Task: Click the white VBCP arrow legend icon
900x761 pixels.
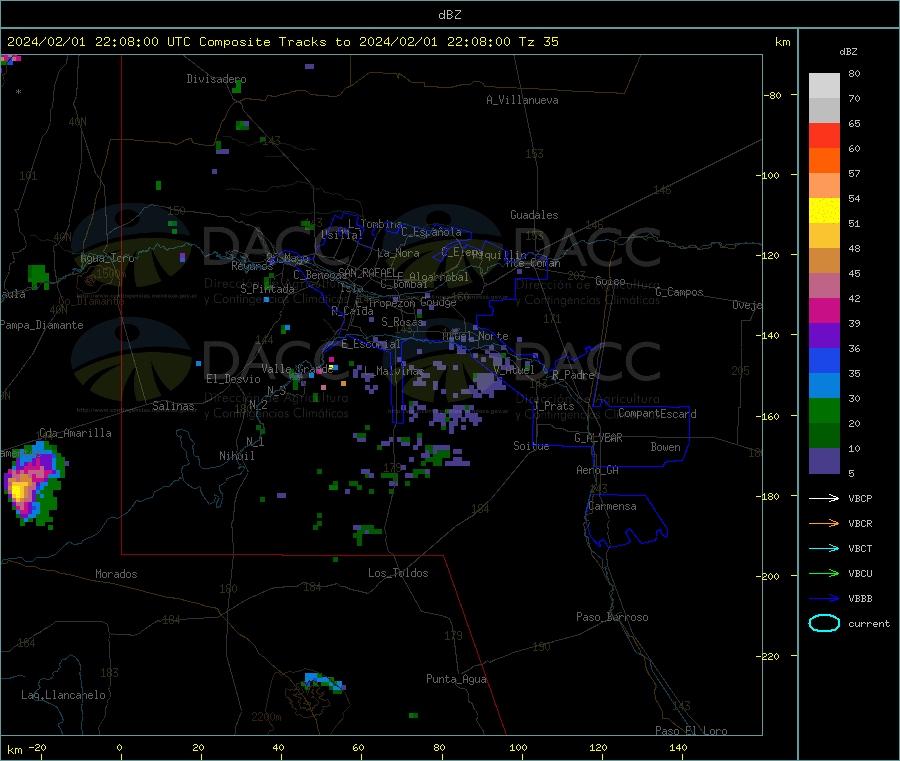Action: pos(824,498)
